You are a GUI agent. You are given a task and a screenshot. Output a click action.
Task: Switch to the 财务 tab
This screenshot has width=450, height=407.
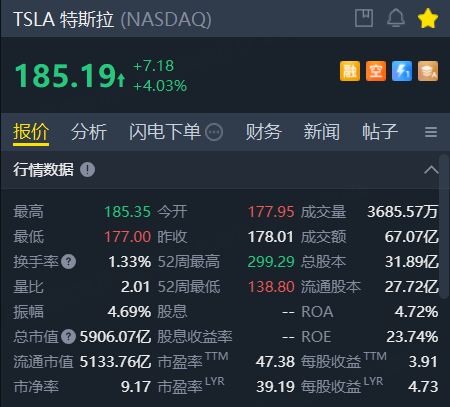pyautogui.click(x=264, y=132)
